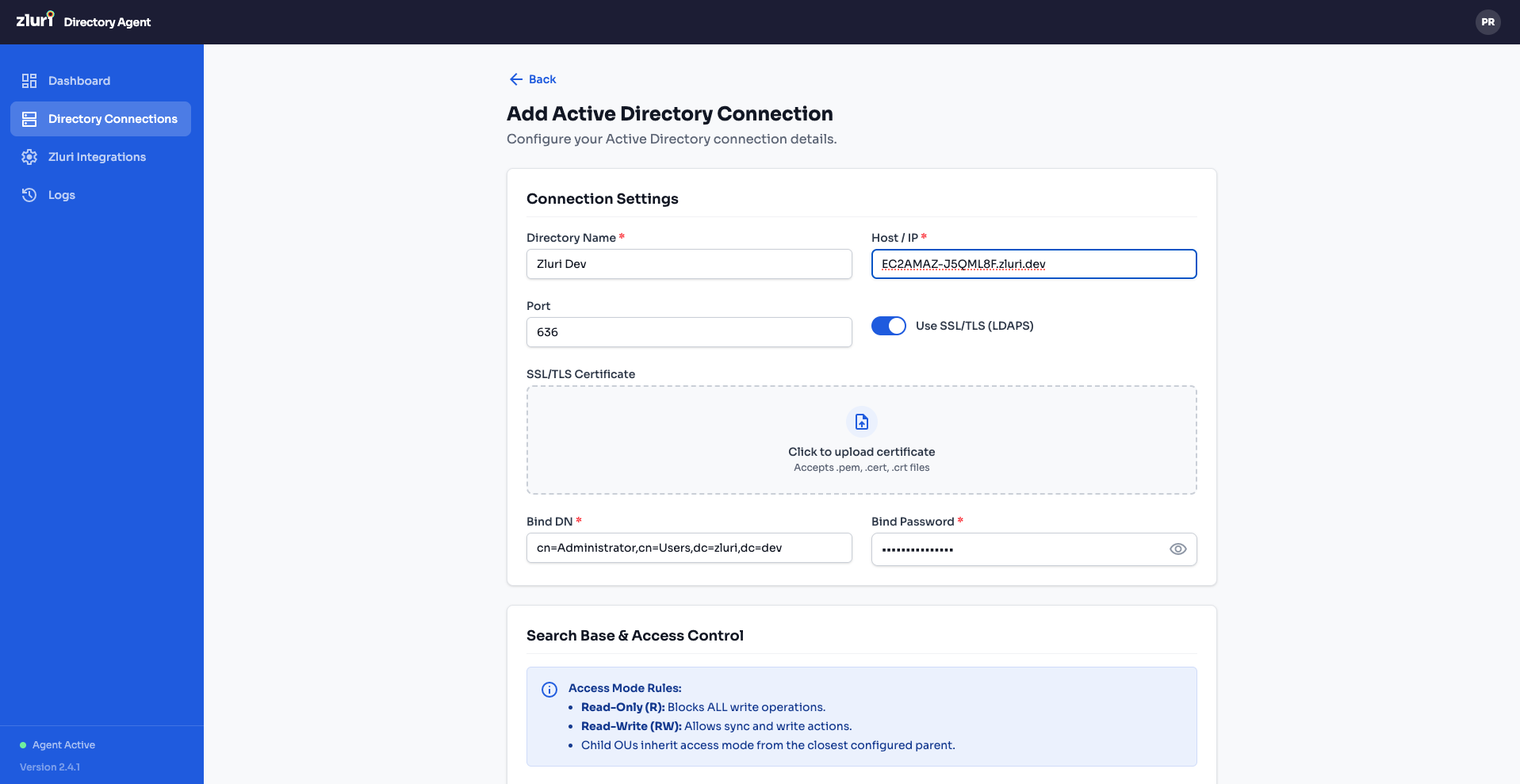Click the Directory Connections icon

29,118
